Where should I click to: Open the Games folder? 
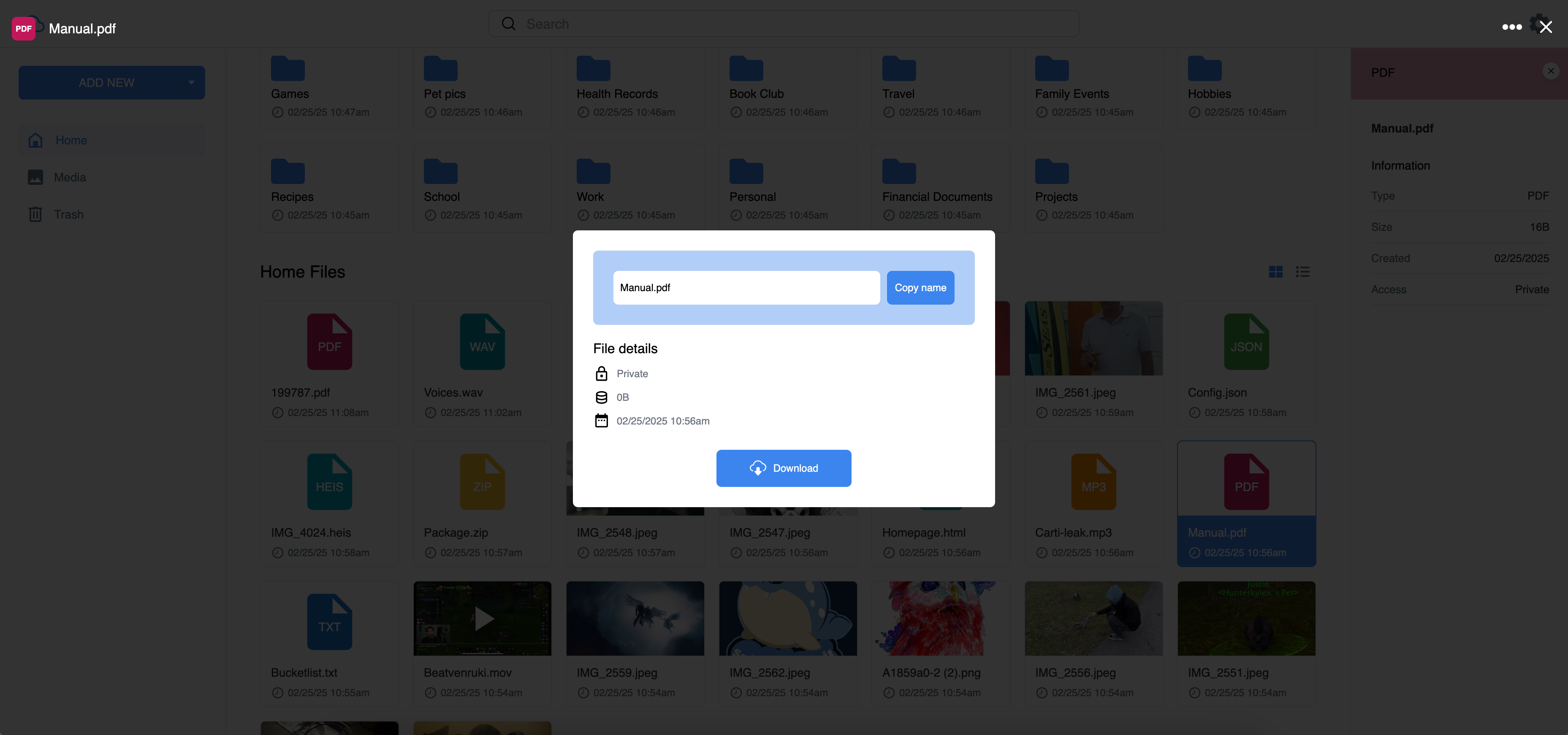pyautogui.click(x=288, y=69)
